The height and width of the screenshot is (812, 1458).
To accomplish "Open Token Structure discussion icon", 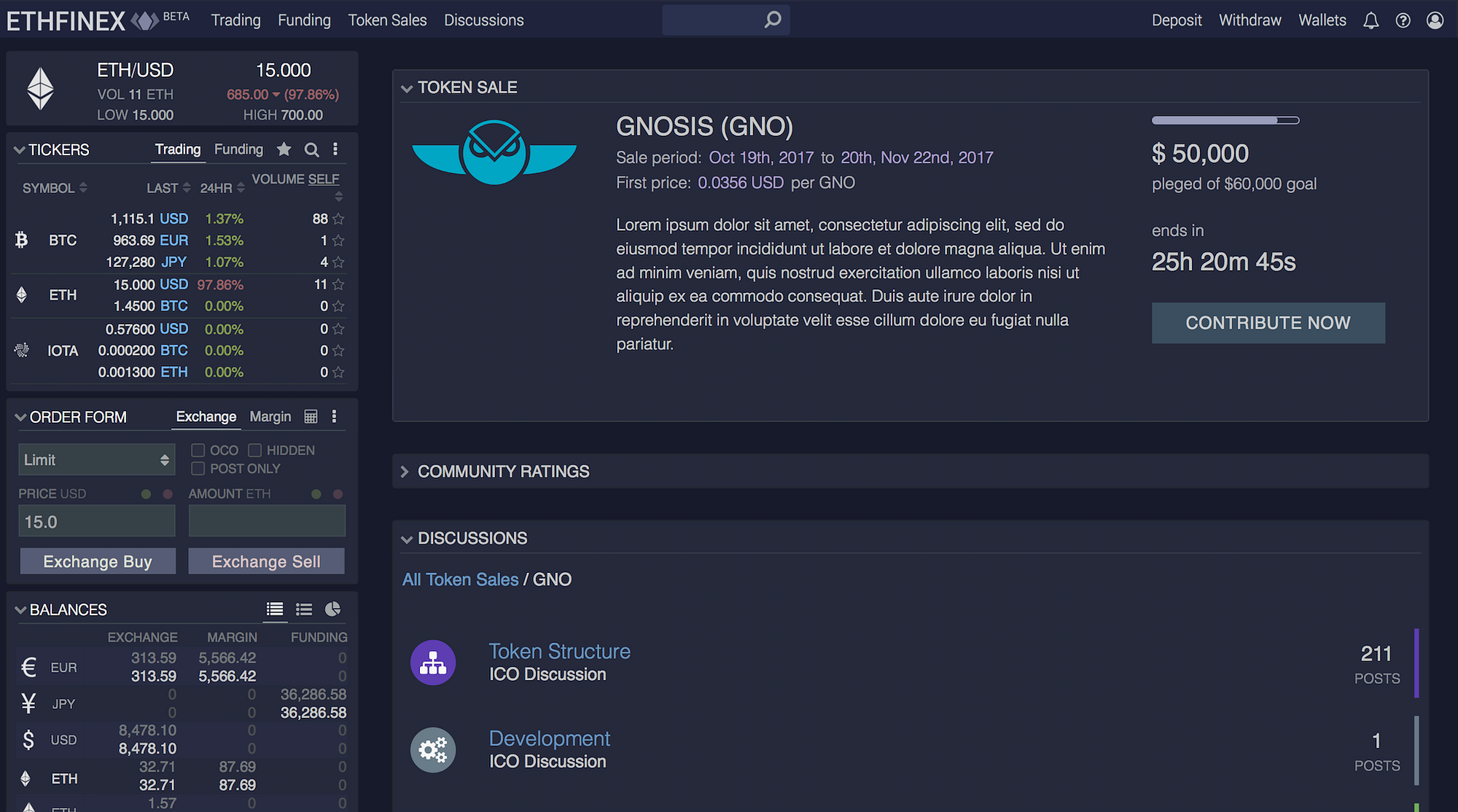I will 433,663.
